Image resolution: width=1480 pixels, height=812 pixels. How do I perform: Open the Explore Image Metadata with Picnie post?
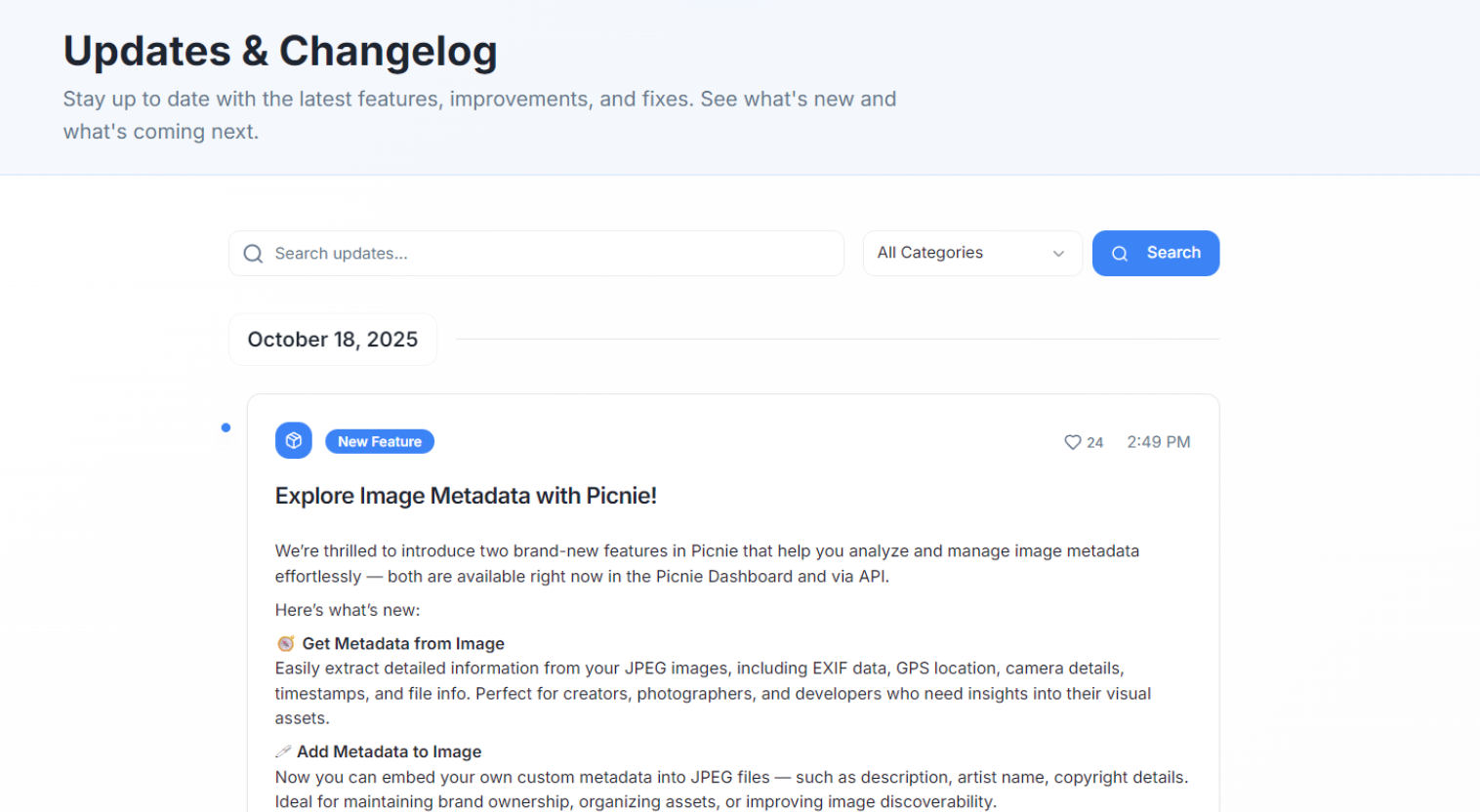[x=466, y=496]
